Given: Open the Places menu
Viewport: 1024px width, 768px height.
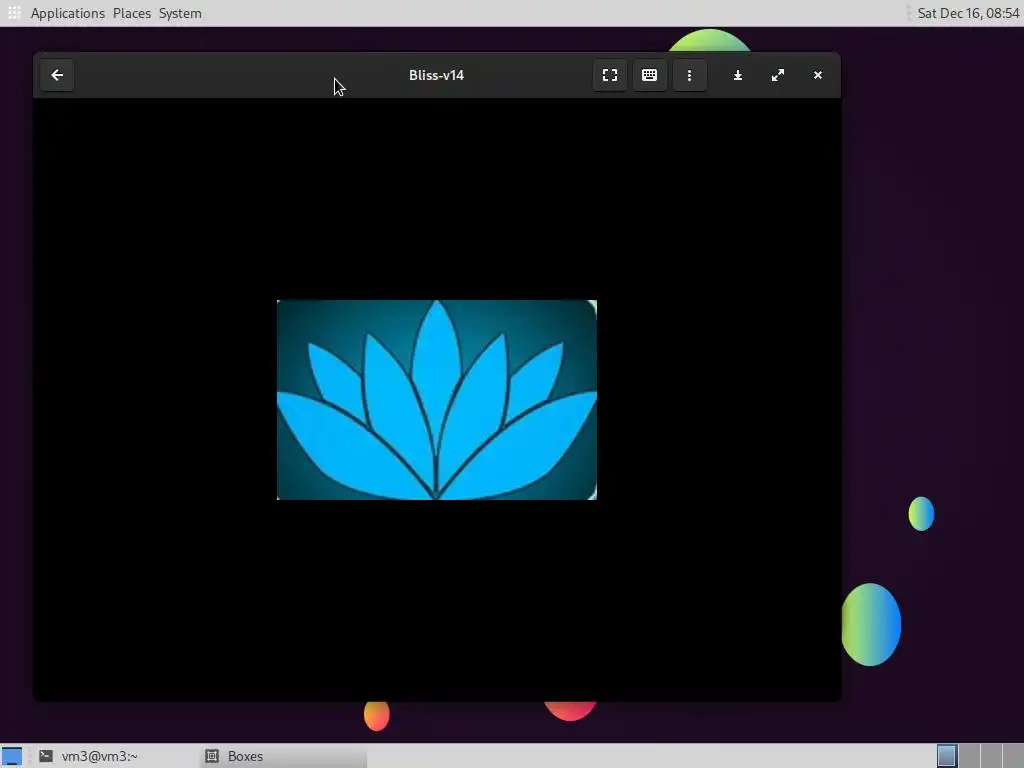Looking at the screenshot, I should [132, 13].
